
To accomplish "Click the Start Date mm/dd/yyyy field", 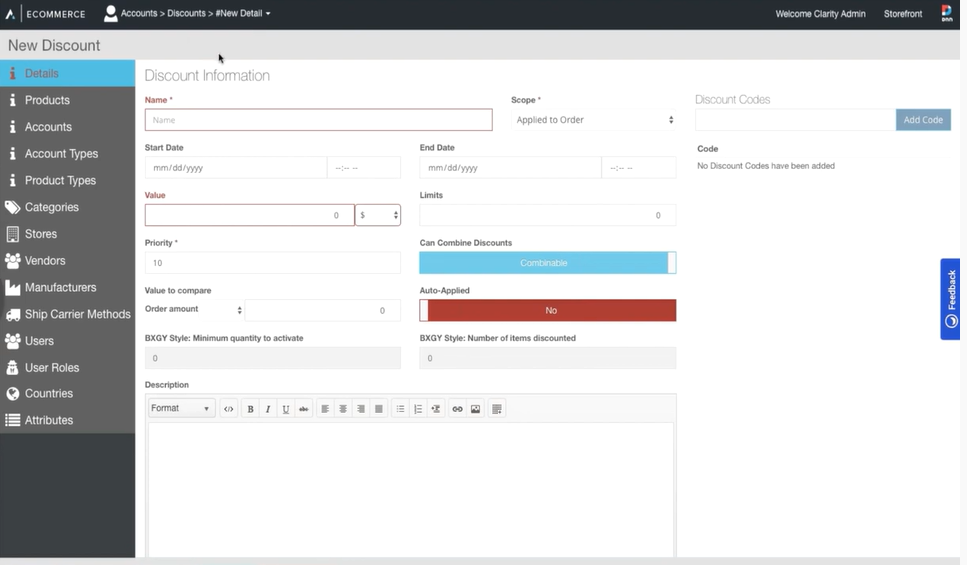I will (x=236, y=168).
